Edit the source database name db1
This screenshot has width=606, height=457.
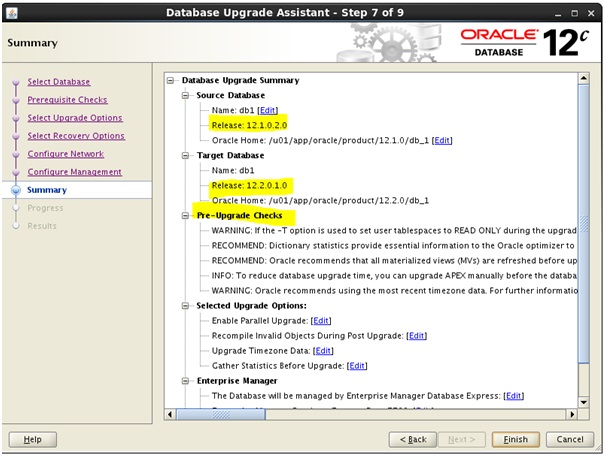(267, 109)
